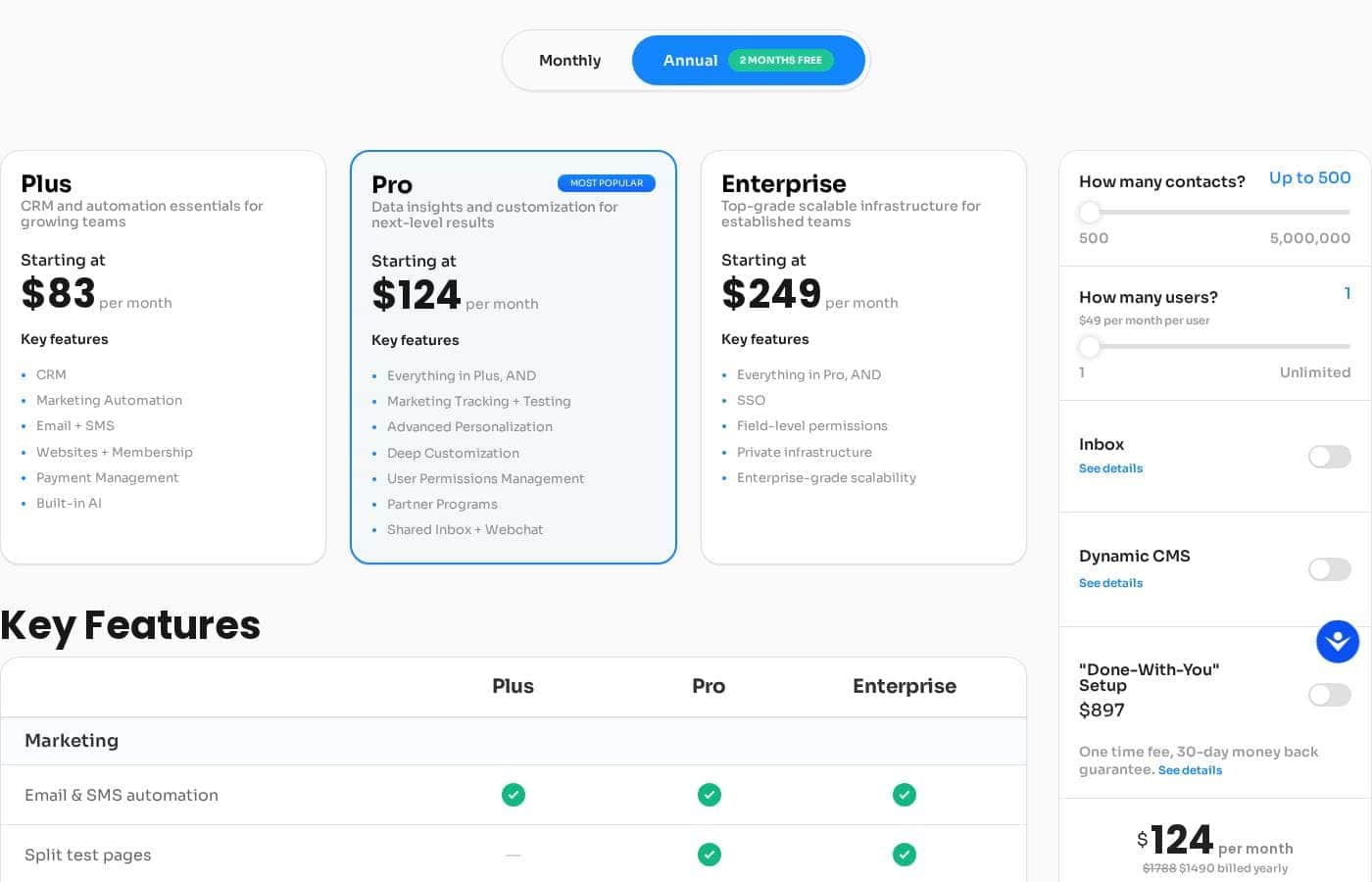
Task: Click the "Email & SMS automation" row label
Action: (122, 795)
